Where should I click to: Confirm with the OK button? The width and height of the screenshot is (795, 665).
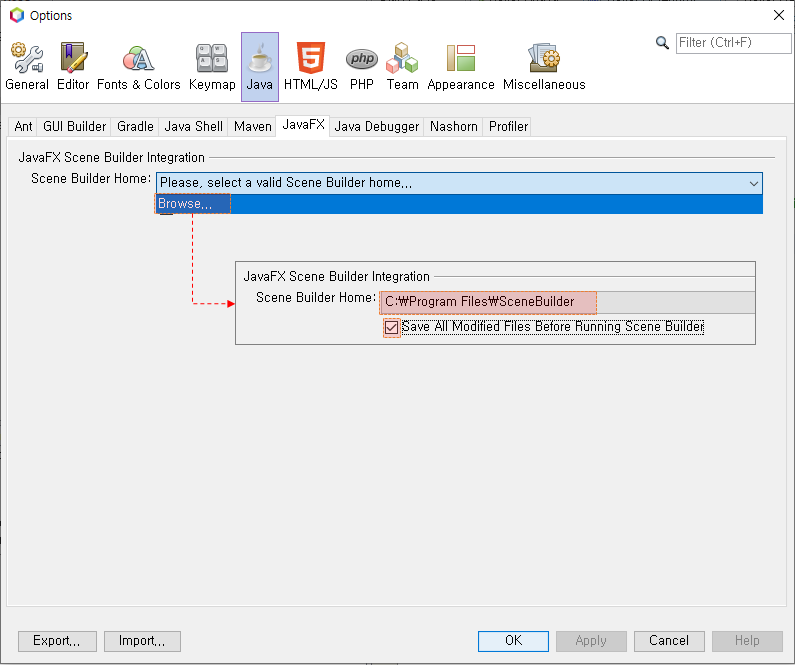[513, 641]
